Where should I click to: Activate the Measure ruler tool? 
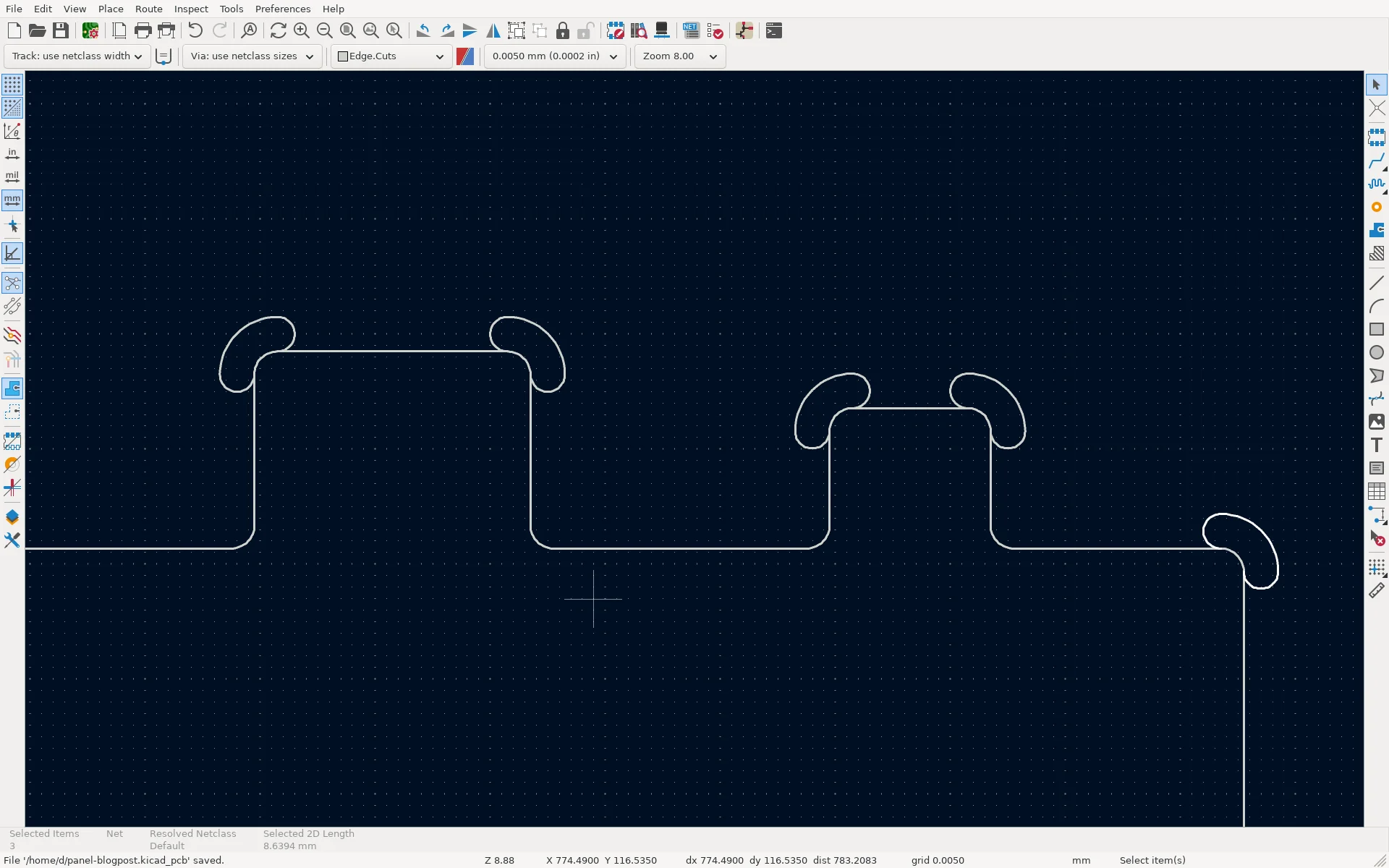click(1376, 591)
